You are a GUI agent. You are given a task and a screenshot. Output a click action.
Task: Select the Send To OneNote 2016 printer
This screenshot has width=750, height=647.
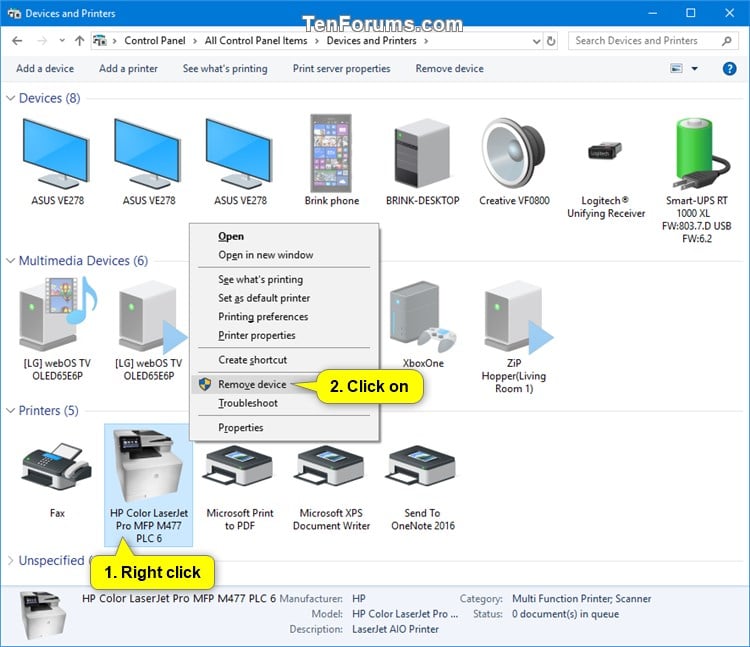422,466
